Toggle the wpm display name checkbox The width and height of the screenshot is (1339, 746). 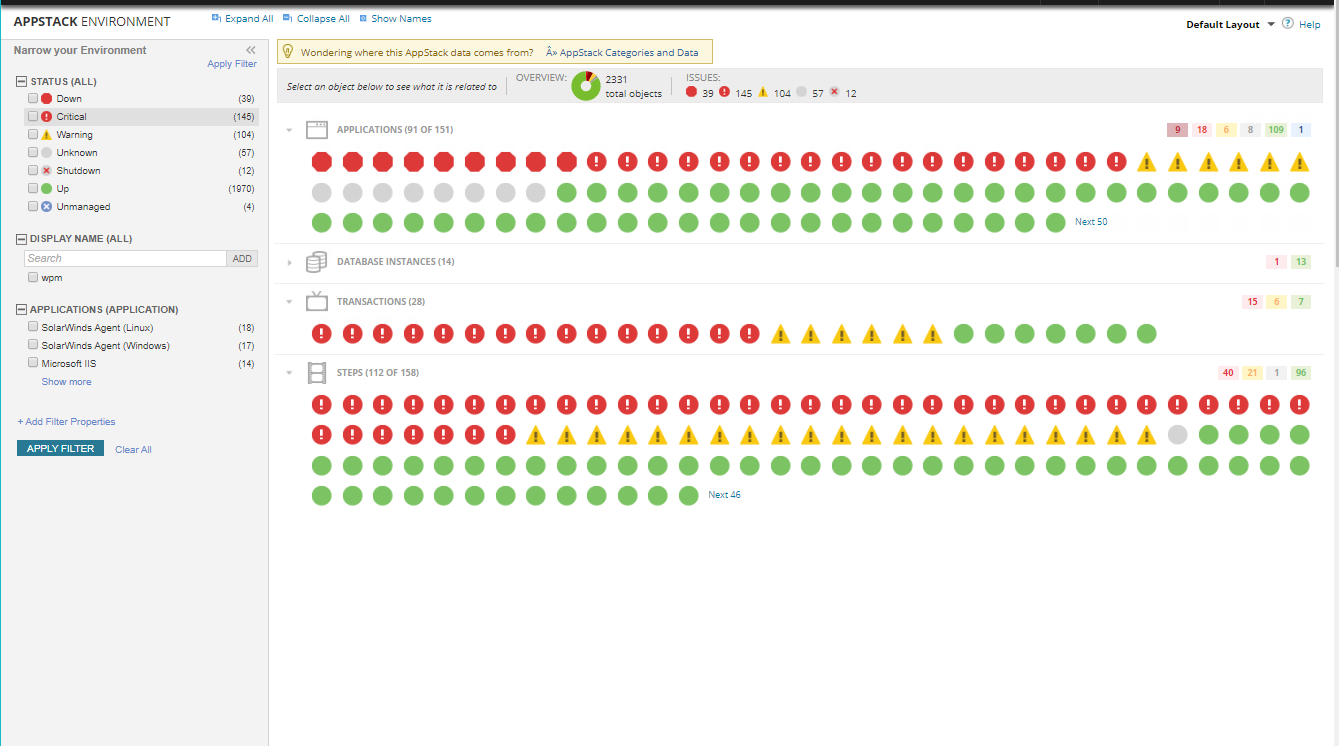32,277
